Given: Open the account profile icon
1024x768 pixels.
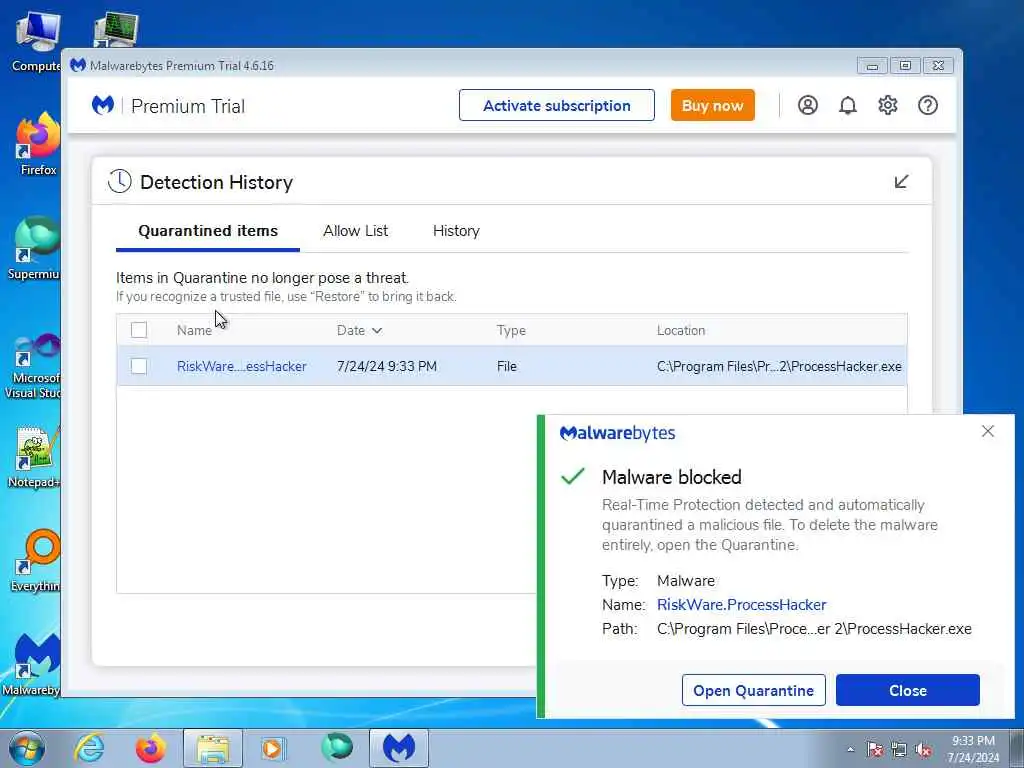Looking at the screenshot, I should click(807, 105).
